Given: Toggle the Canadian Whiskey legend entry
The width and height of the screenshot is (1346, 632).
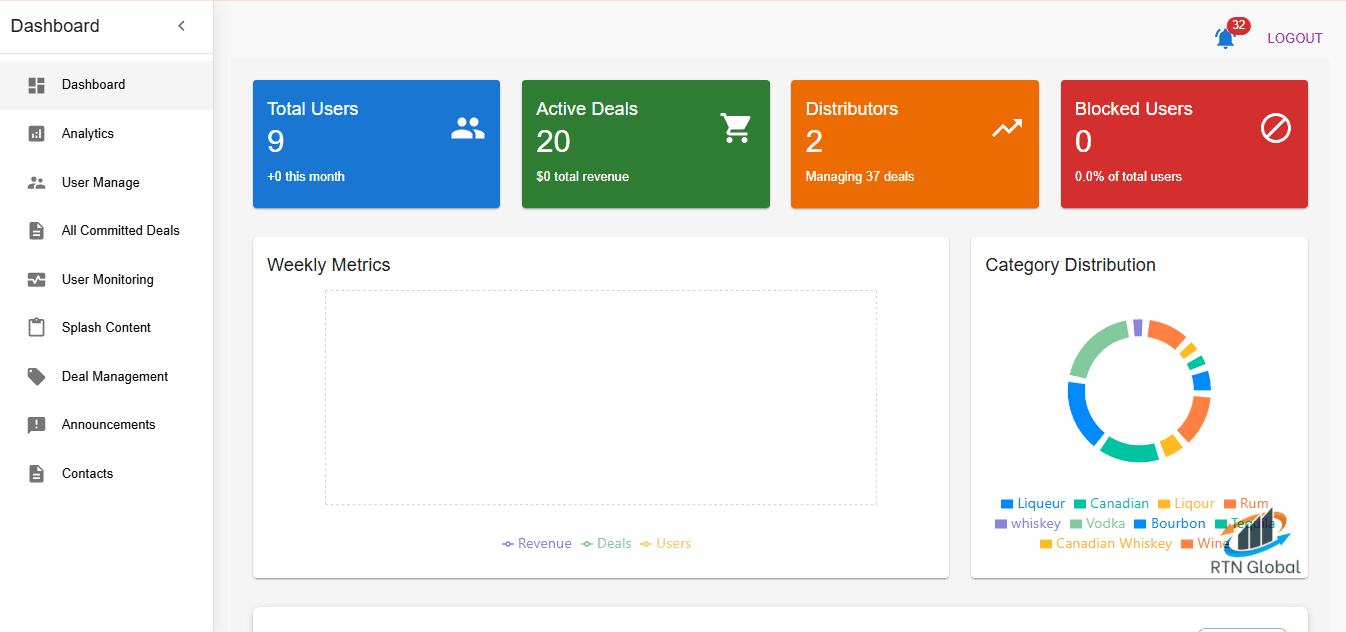Looking at the screenshot, I should point(1105,544).
